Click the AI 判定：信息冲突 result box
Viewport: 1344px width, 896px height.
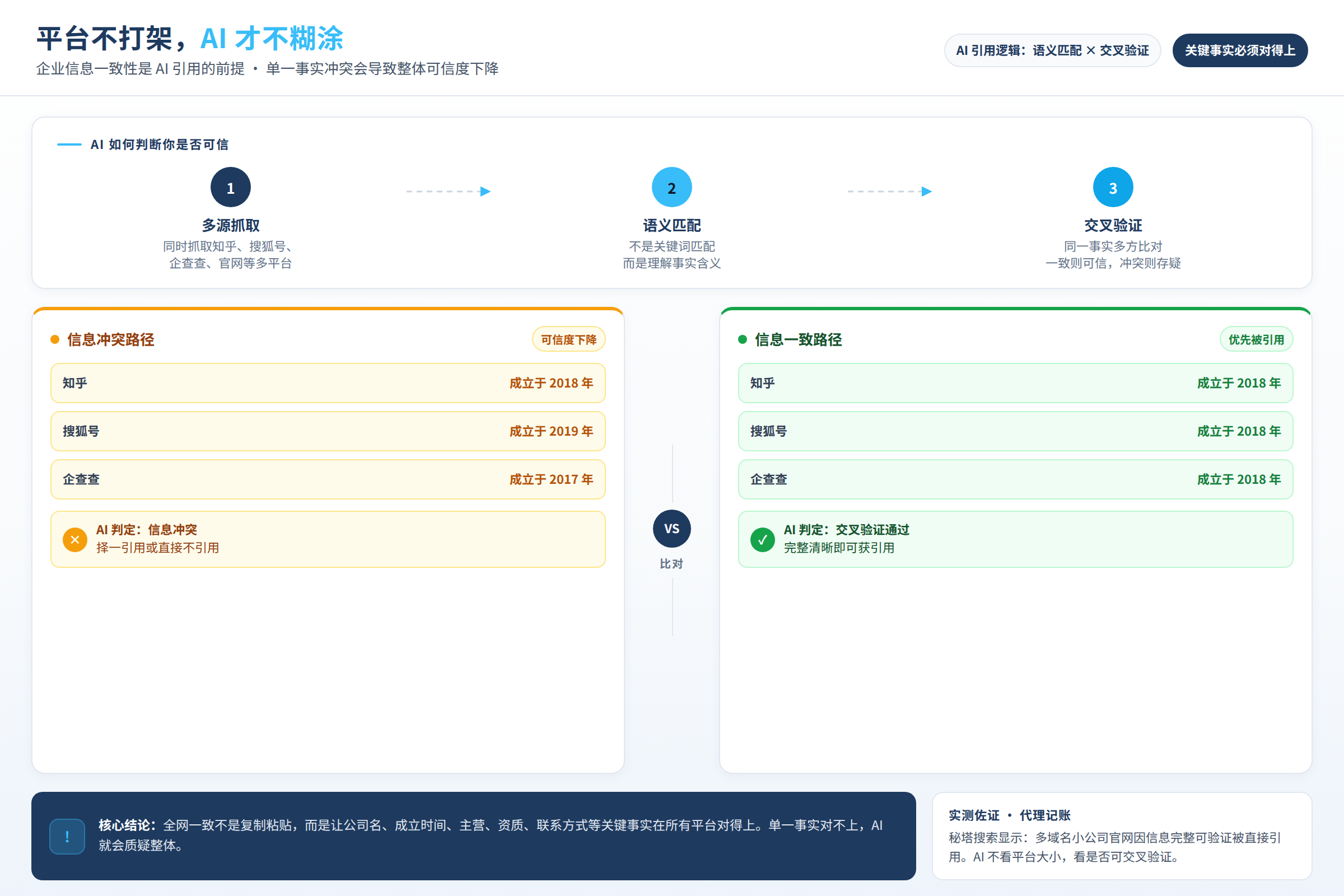tap(328, 539)
